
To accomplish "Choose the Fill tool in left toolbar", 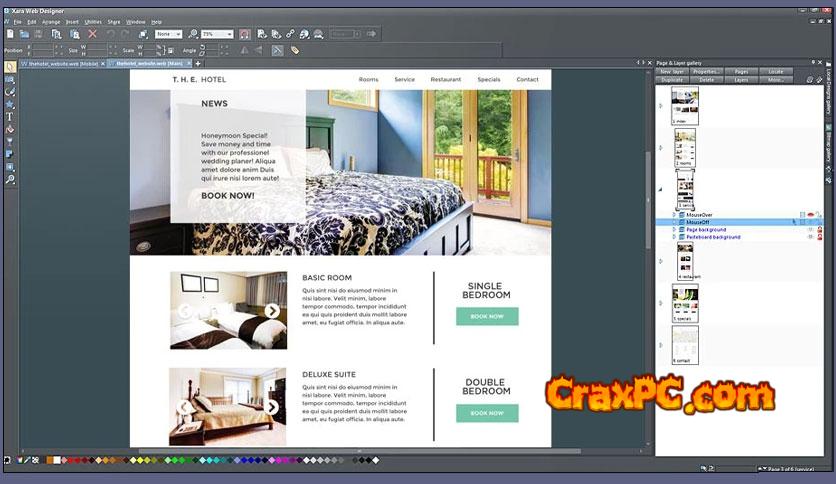I will tap(10, 129).
